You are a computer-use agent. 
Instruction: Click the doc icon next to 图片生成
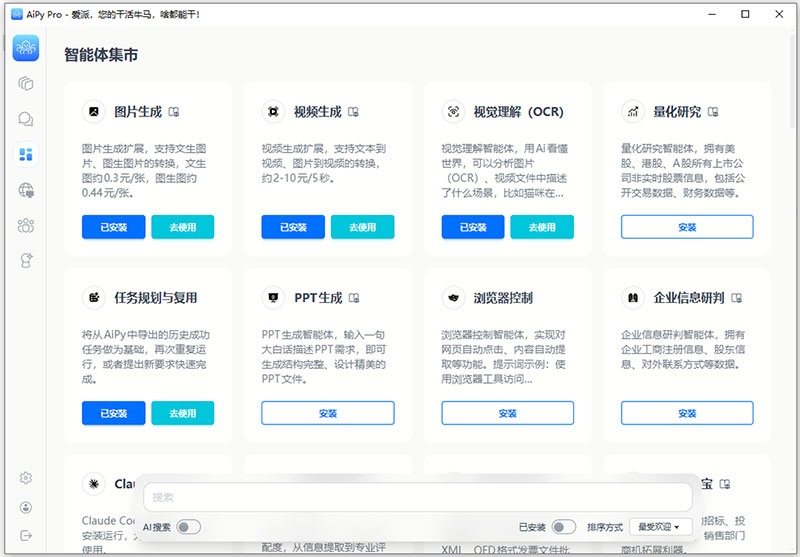click(x=174, y=112)
